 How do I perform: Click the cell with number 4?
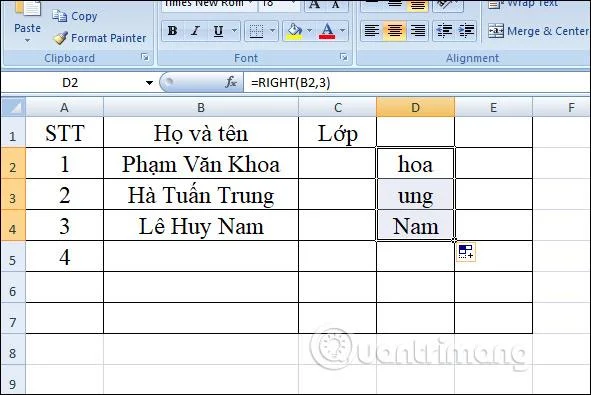(64, 257)
